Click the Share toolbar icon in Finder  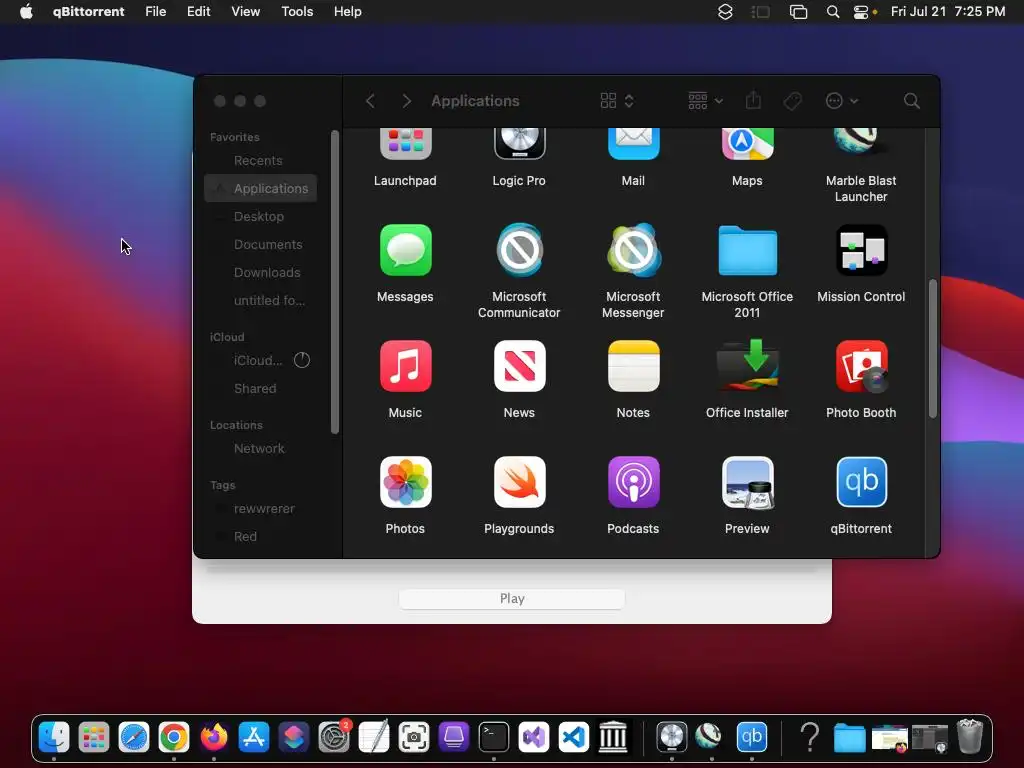753,100
